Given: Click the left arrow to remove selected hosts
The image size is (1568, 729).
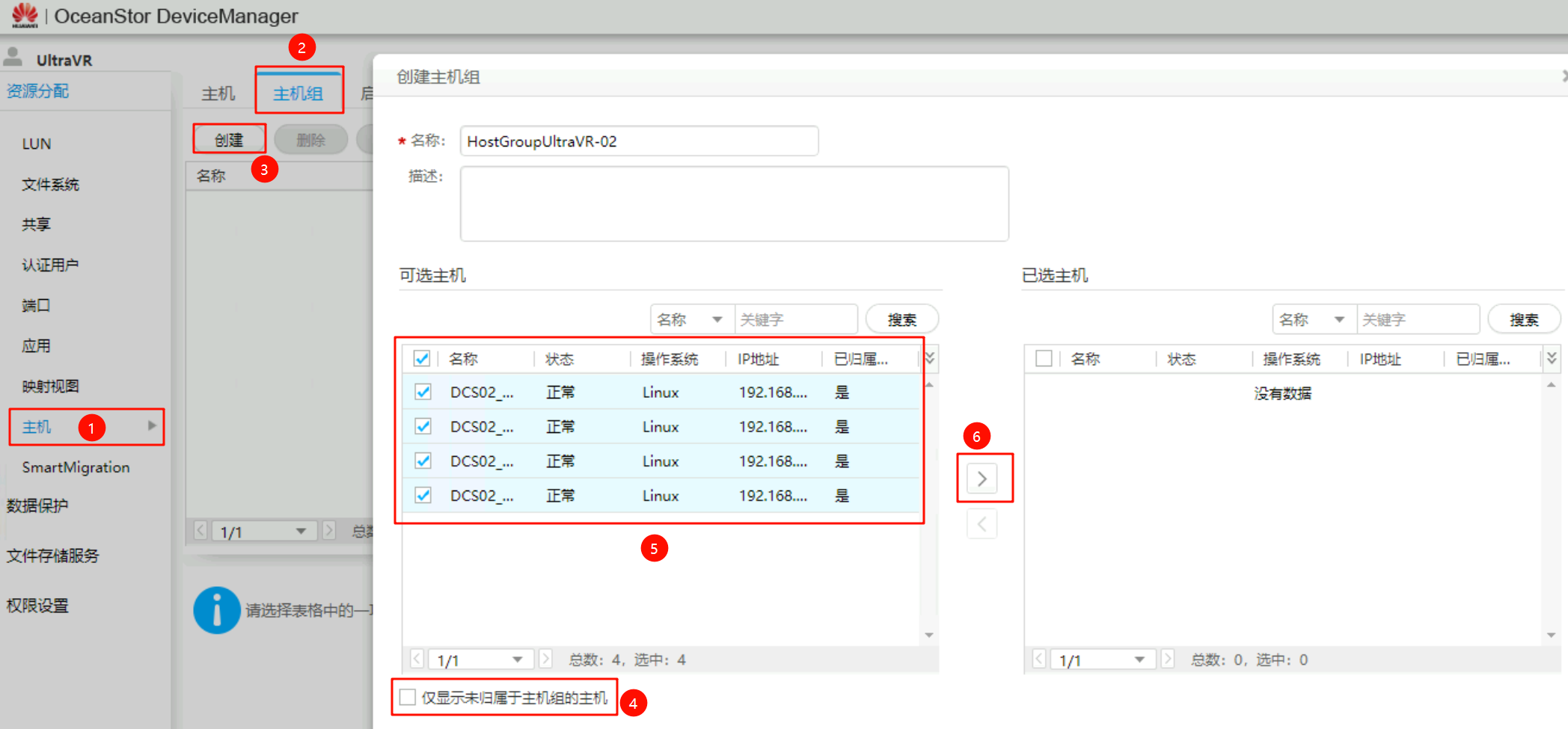Looking at the screenshot, I should tap(981, 524).
